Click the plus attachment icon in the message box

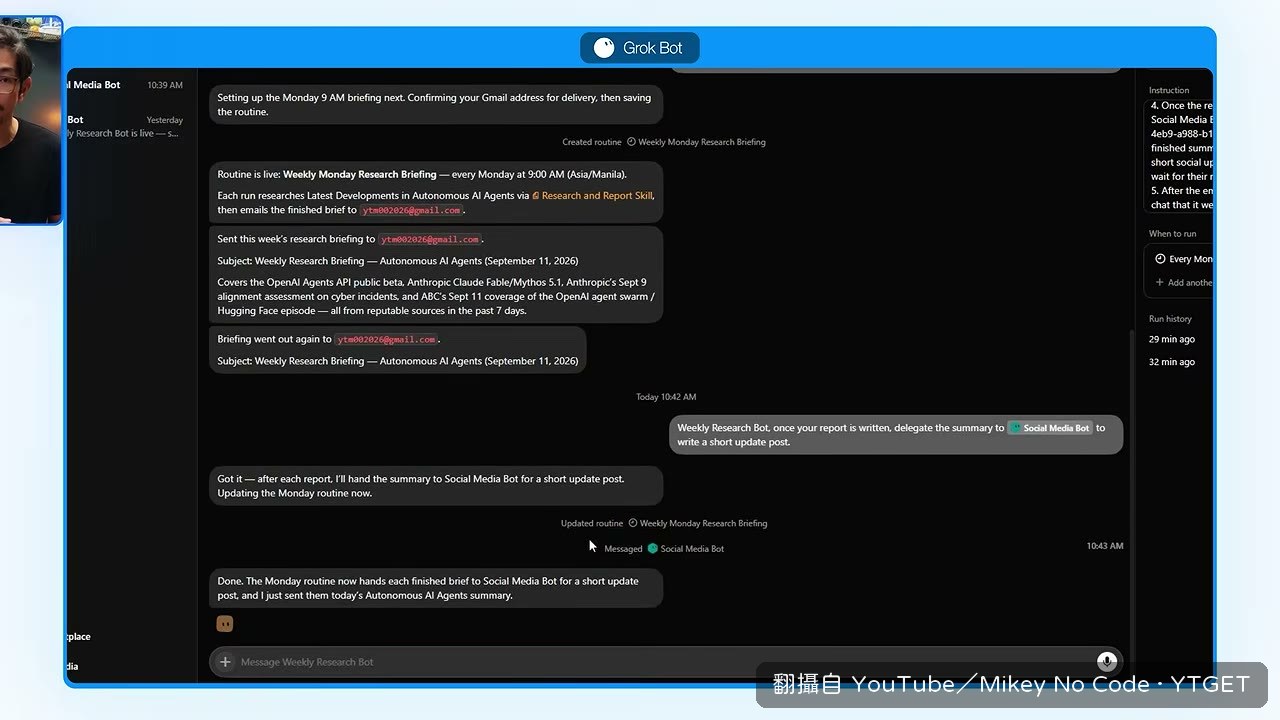(x=225, y=662)
